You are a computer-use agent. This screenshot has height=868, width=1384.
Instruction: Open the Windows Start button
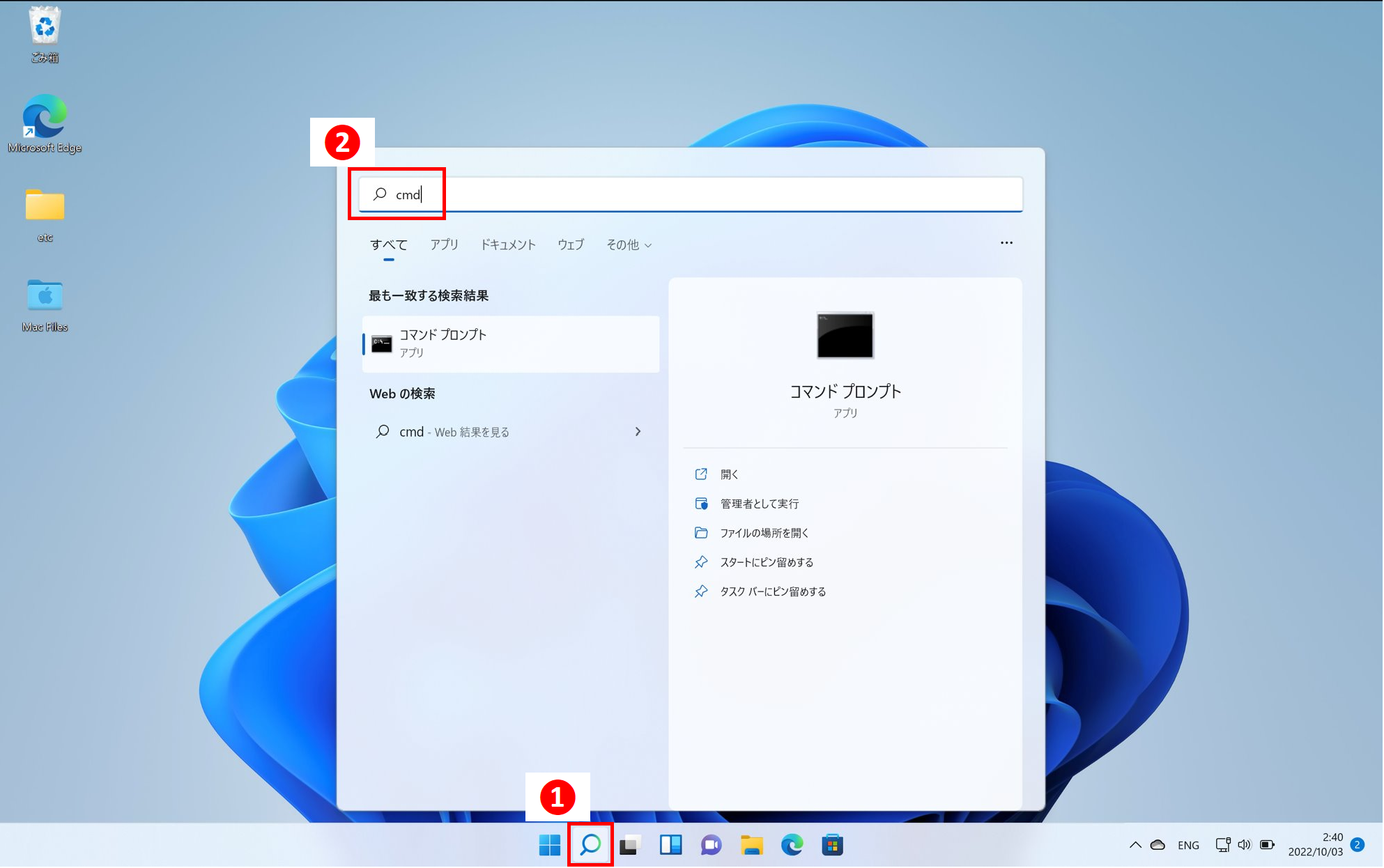coord(550,845)
